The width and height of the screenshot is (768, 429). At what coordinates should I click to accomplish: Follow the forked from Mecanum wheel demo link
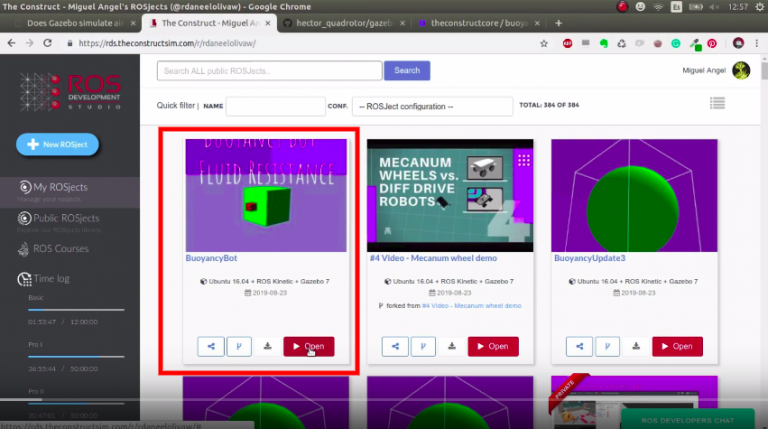pyautogui.click(x=471, y=306)
